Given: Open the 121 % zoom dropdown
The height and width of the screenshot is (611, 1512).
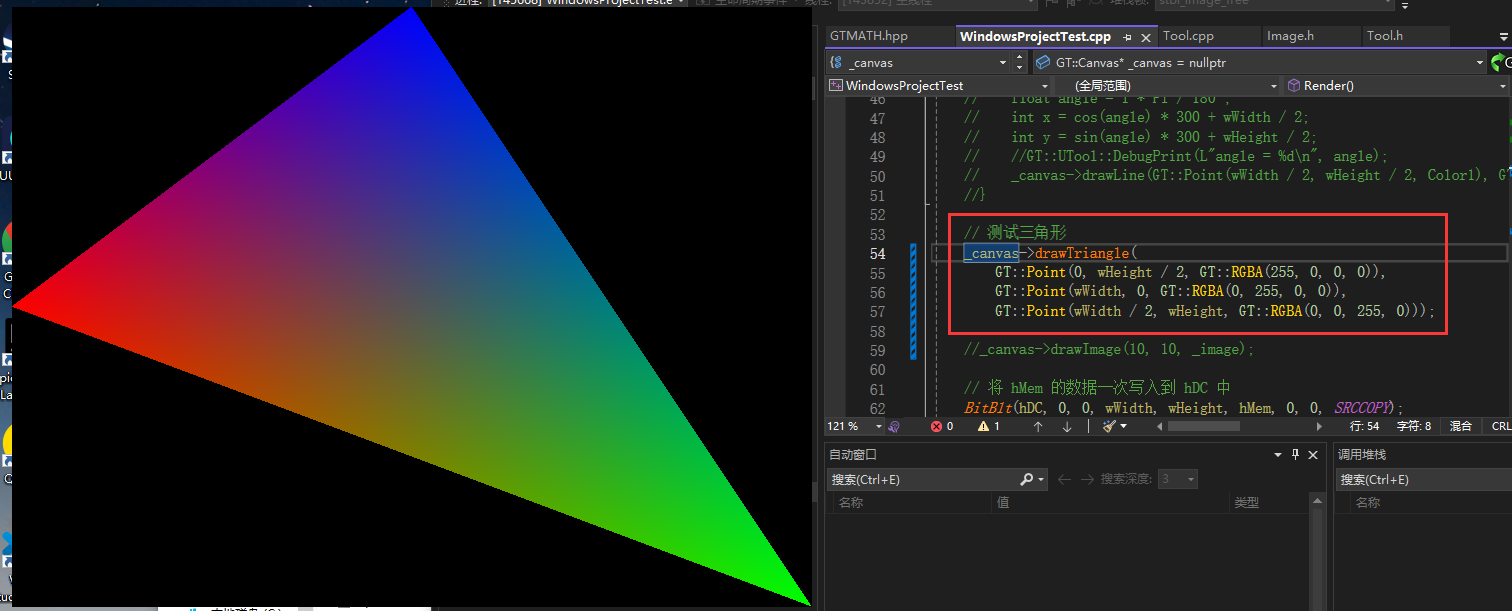Looking at the screenshot, I should point(878,426).
